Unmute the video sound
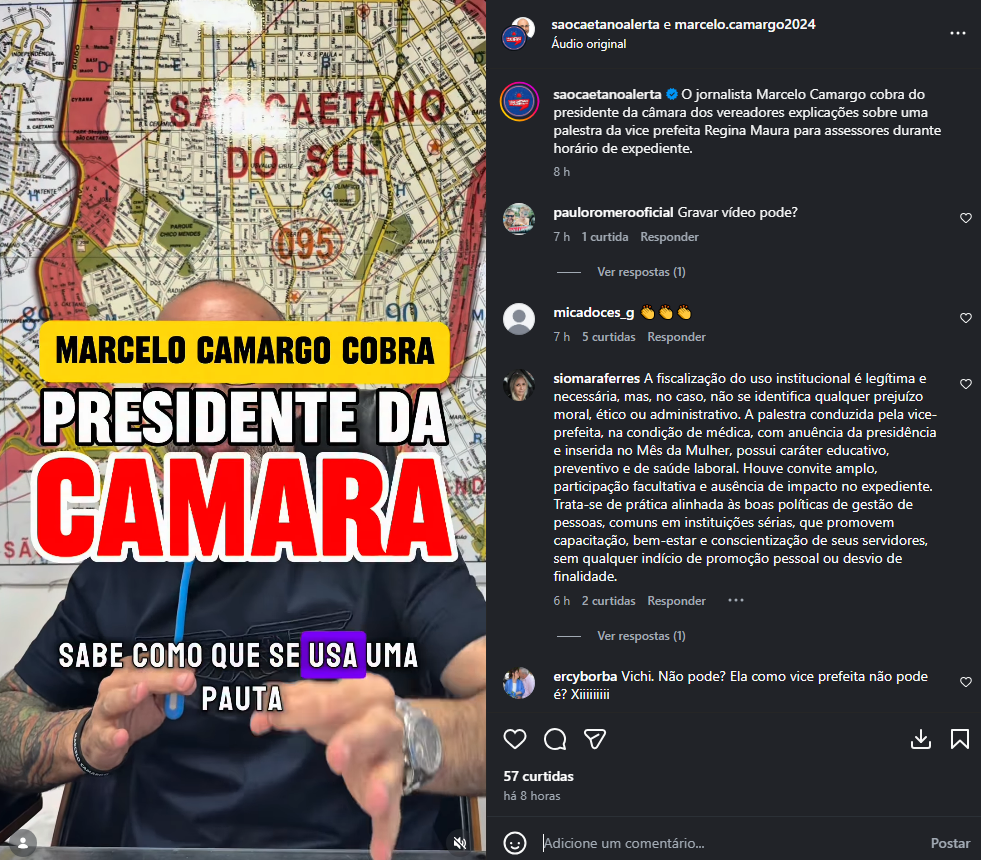Viewport: 981px width, 860px height. click(460, 842)
